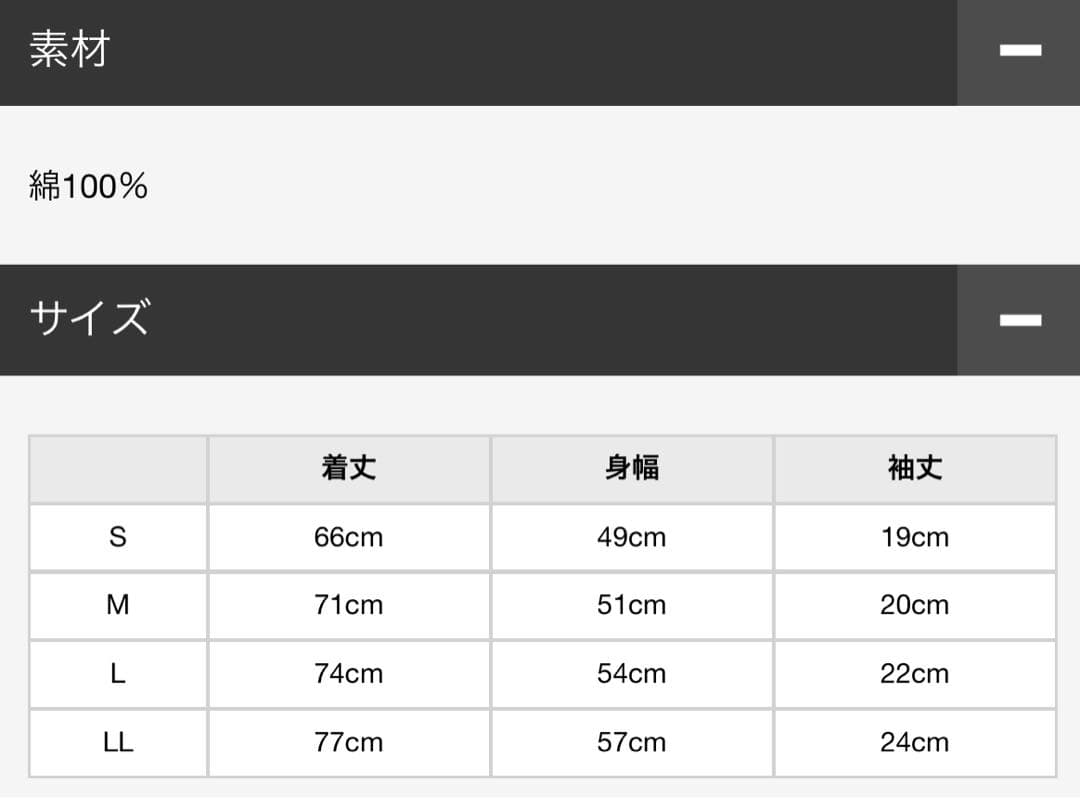Click the 49cm body width cell
Image resolution: width=1080 pixels, height=798 pixels.
[631, 537]
